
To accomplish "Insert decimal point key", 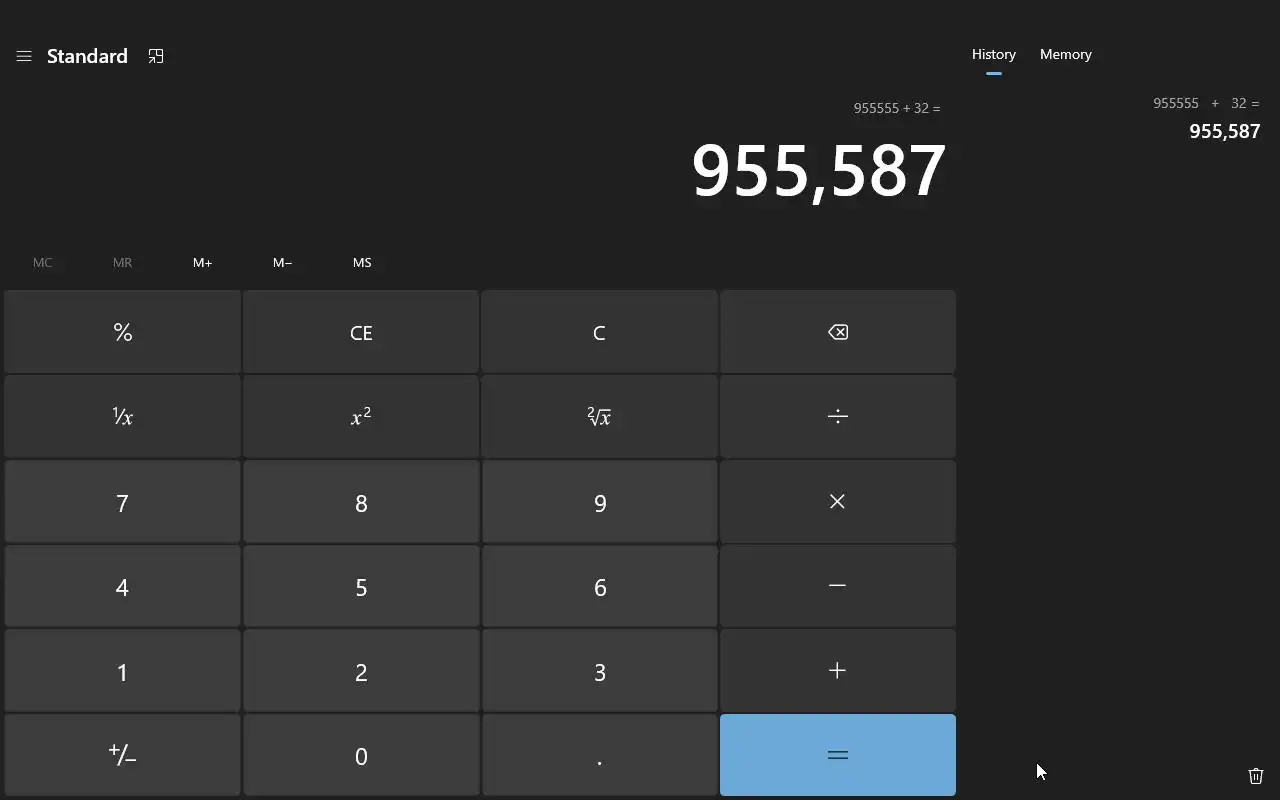I will tap(600, 755).
